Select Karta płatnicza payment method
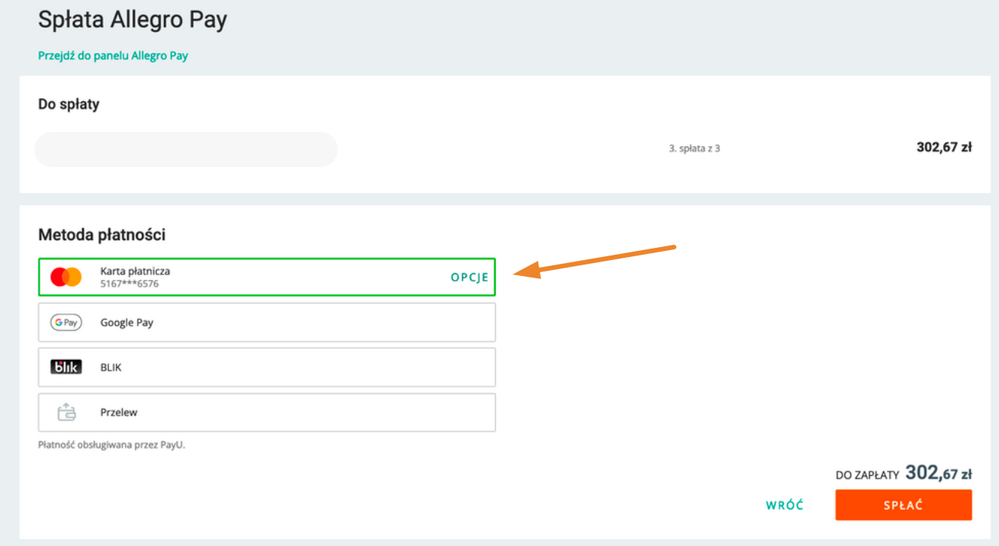 (267, 277)
